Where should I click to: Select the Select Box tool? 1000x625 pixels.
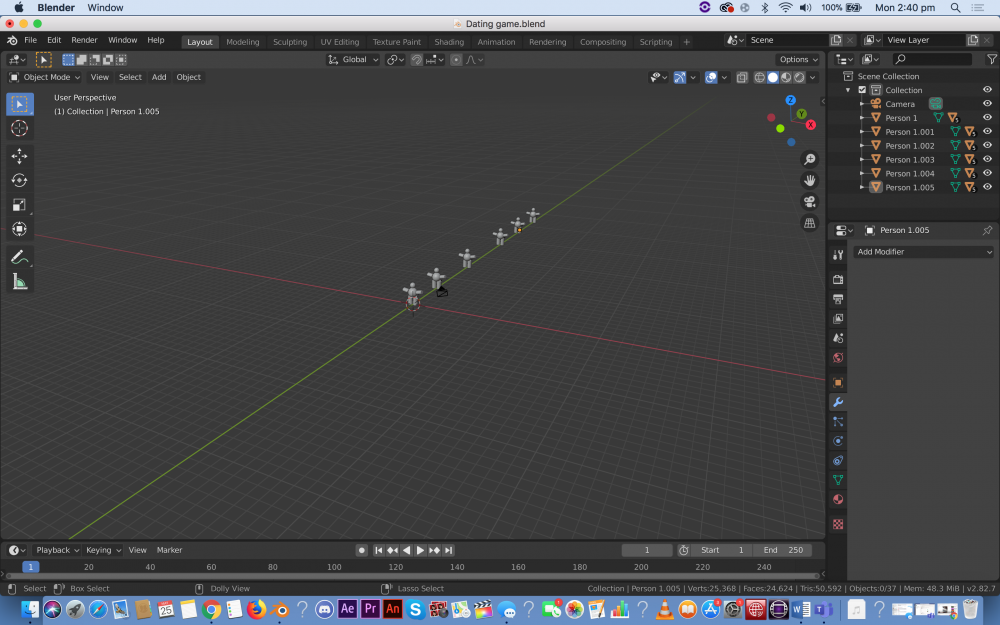click(19, 104)
